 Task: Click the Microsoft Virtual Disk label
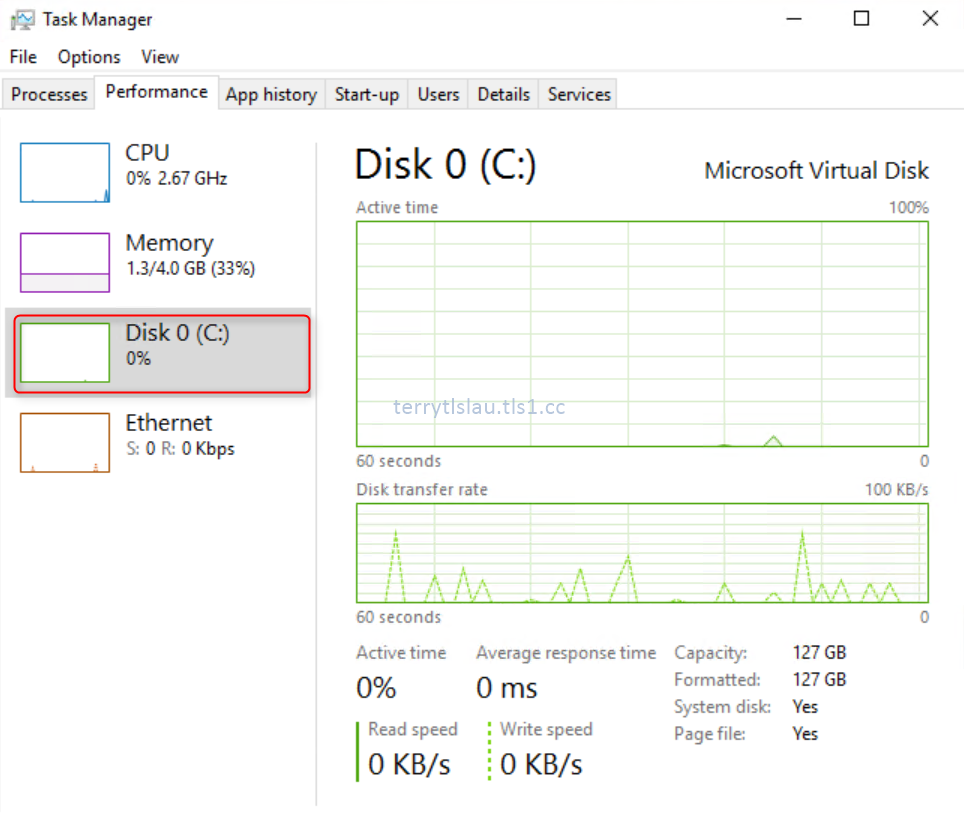pos(817,170)
